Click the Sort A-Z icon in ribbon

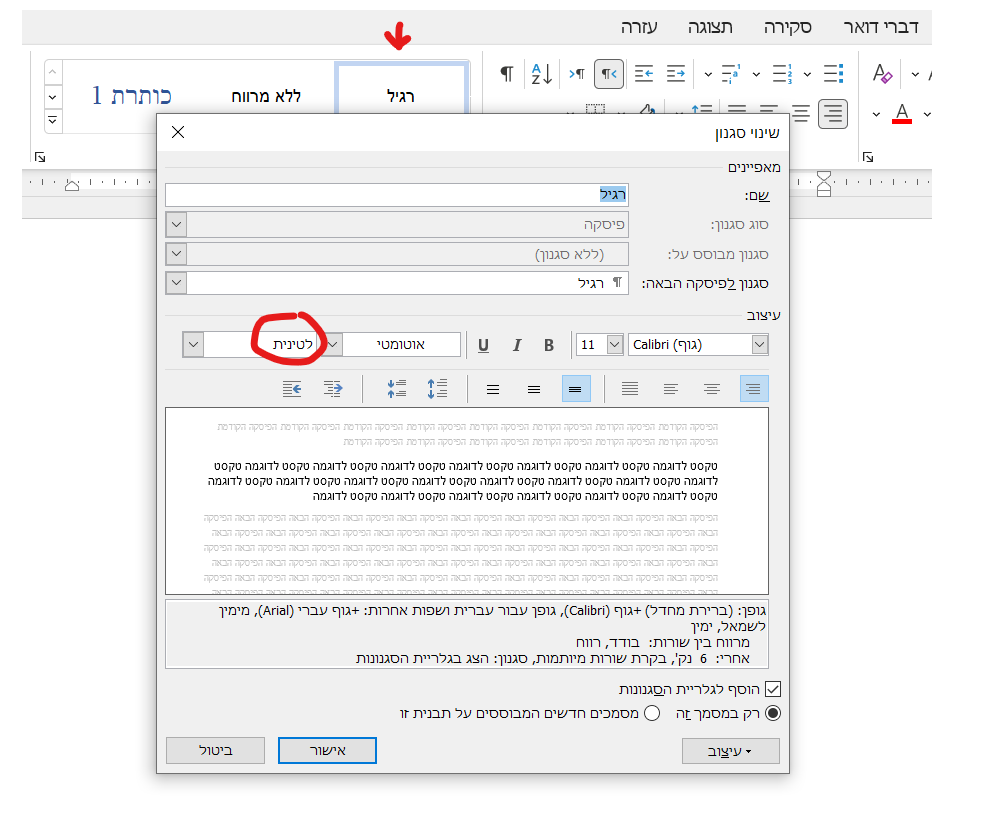tap(541, 74)
